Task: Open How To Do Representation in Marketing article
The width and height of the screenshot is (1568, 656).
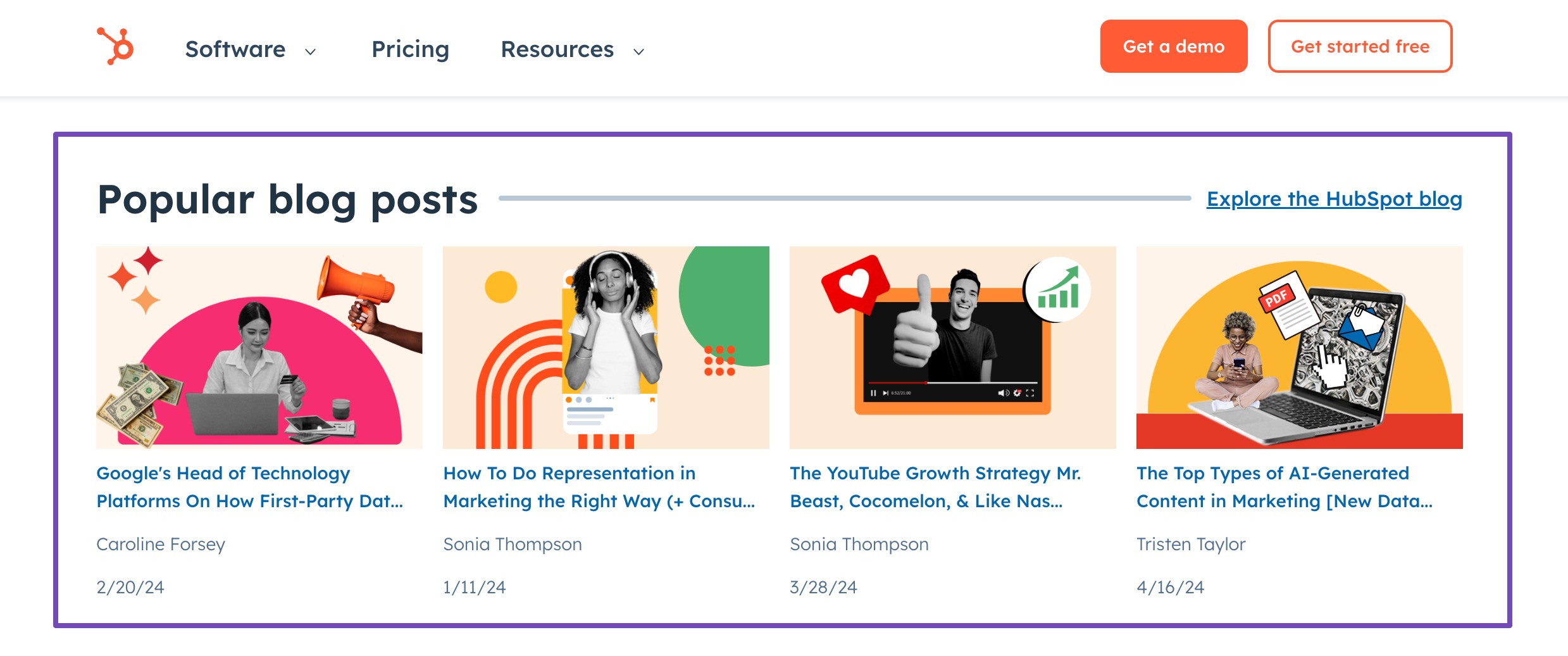Action: click(x=599, y=487)
